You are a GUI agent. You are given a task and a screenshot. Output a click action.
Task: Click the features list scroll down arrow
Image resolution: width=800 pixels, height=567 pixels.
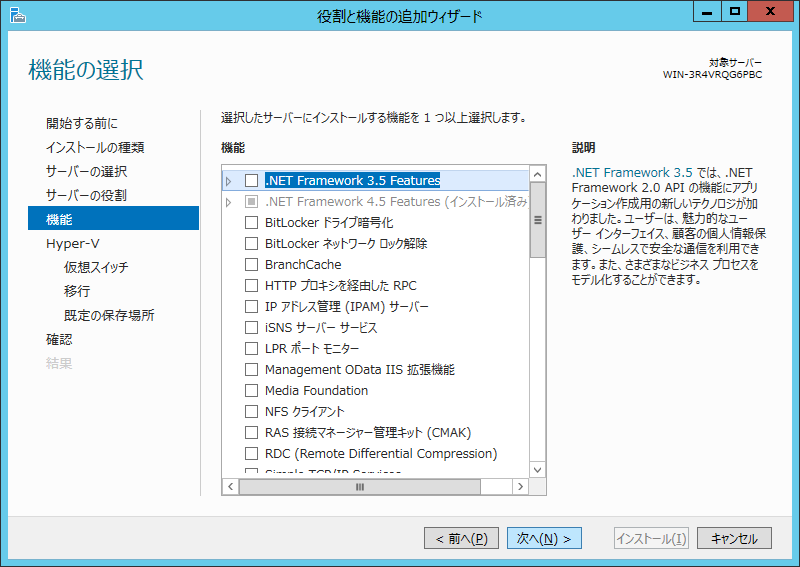(x=537, y=470)
